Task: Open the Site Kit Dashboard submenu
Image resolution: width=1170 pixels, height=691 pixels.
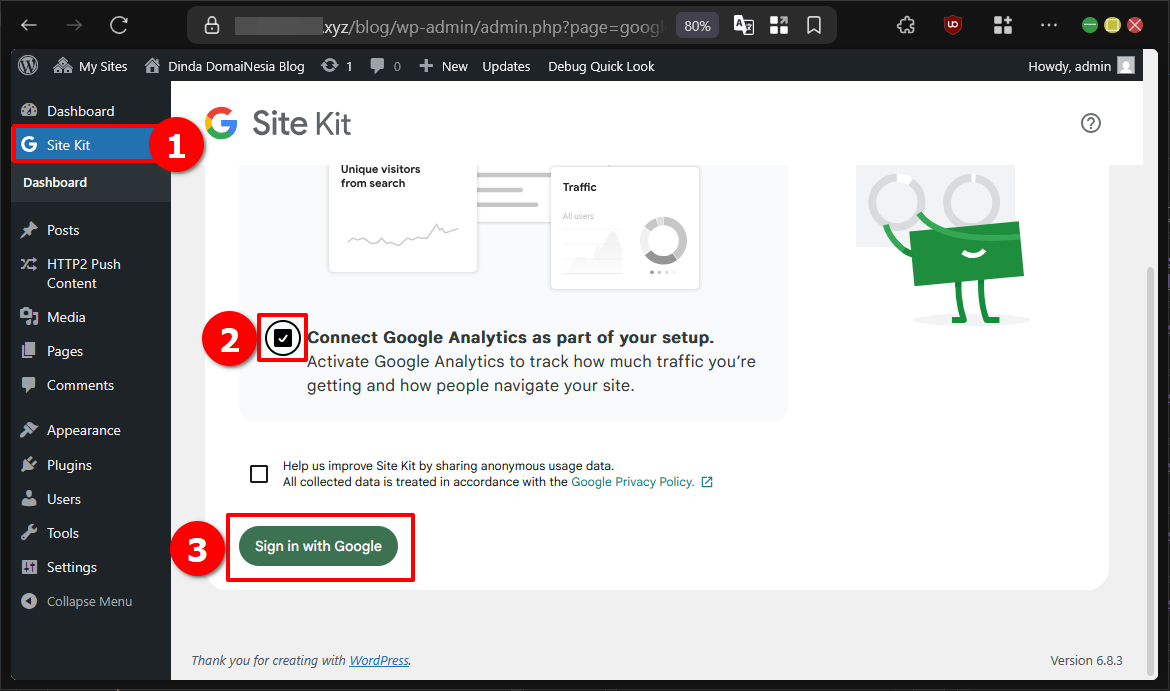Action: click(x=55, y=182)
